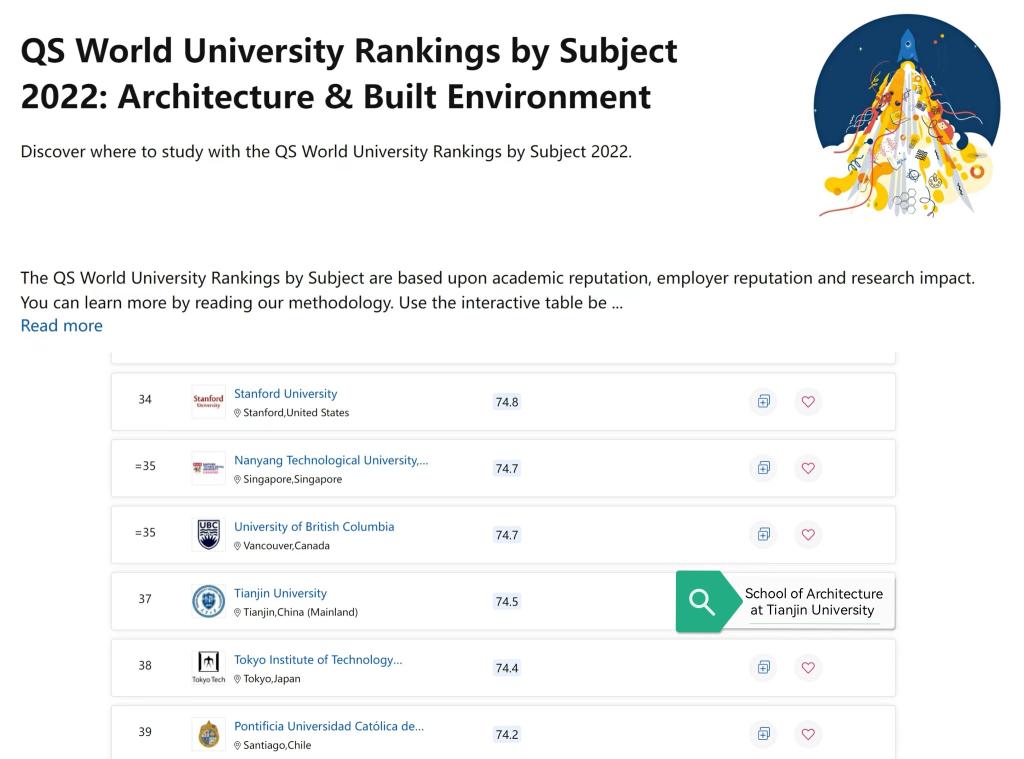This screenshot has width=1024, height=759.
Task: Click School of Architecture at Tianjin University tooltip
Action: [813, 602]
